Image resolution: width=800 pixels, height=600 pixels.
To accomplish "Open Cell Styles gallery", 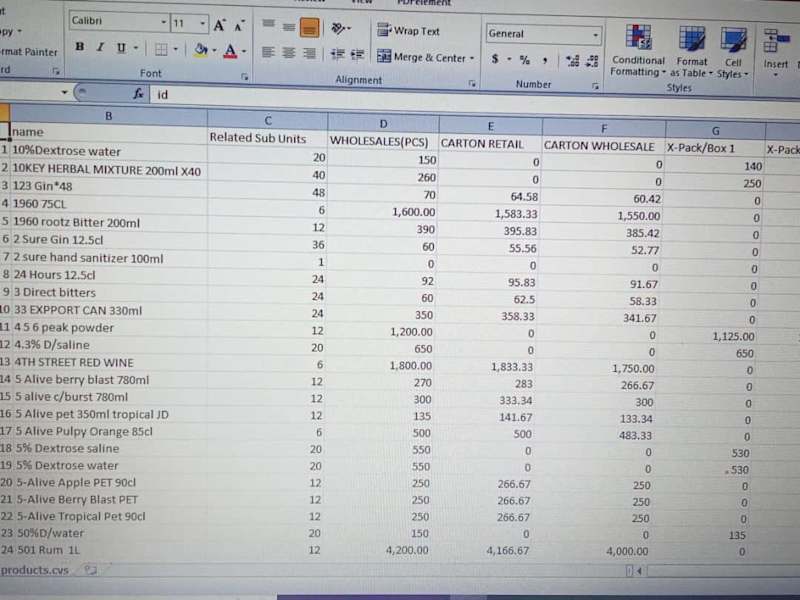I will coord(733,53).
